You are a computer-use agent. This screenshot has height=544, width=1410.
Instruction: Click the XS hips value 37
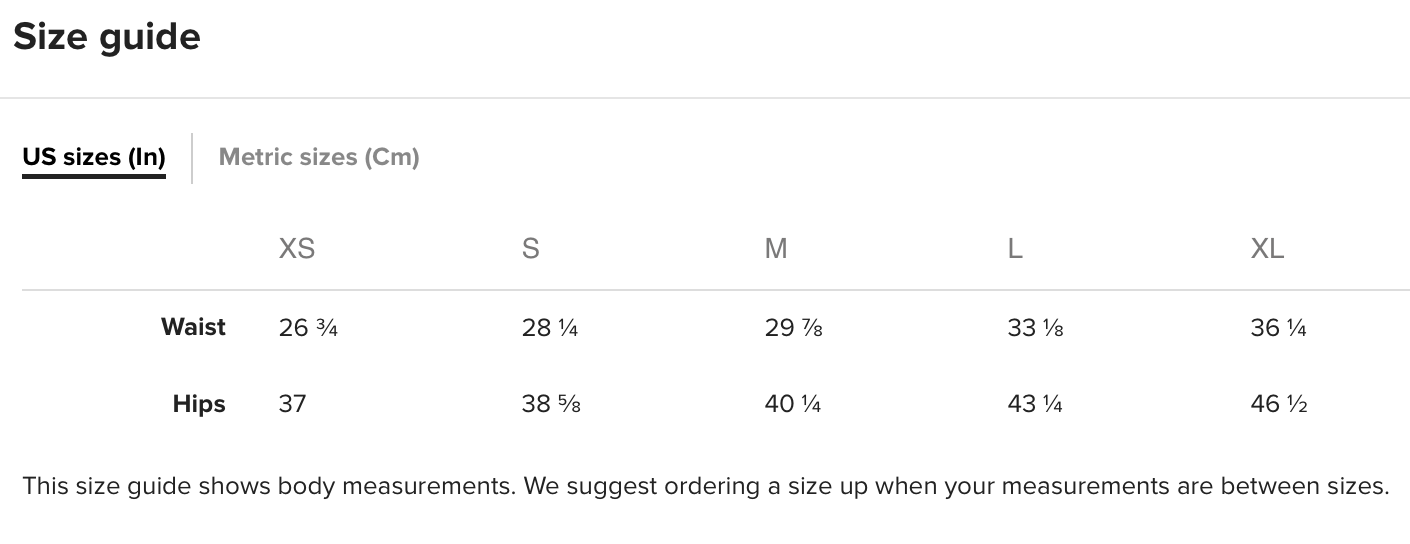coord(292,404)
